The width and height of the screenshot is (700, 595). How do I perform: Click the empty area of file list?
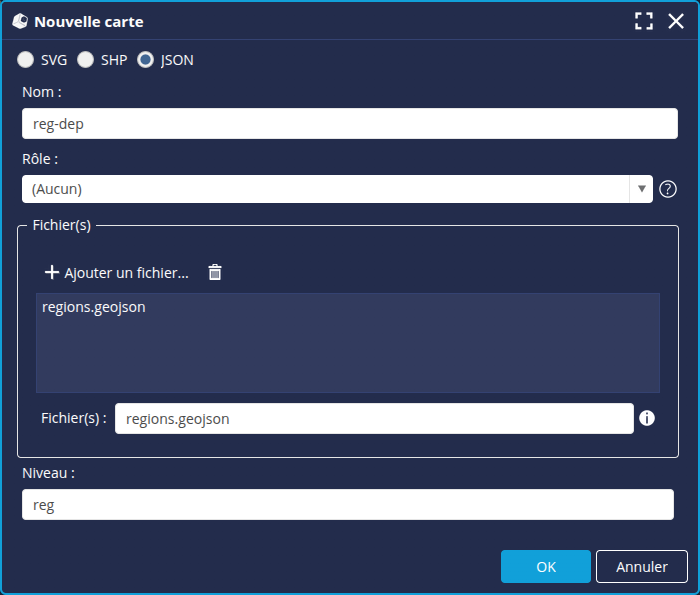[348, 355]
